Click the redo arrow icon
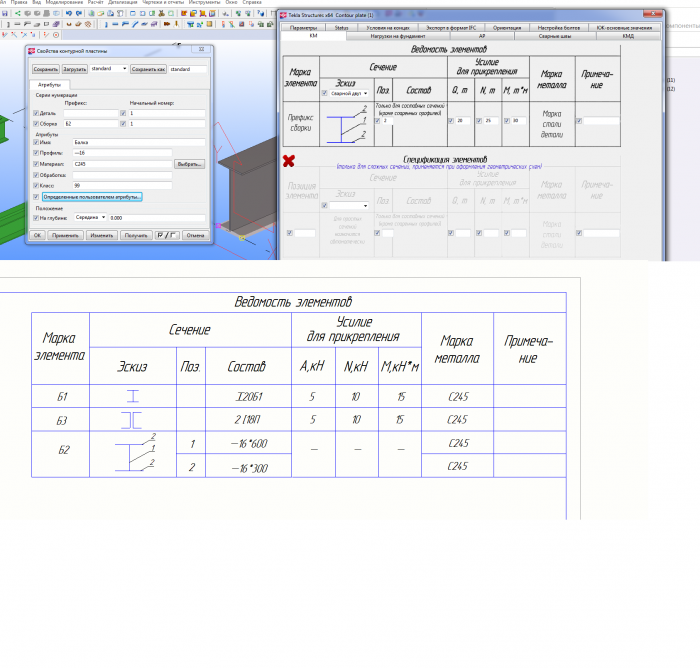700x668 pixels. (79, 13)
